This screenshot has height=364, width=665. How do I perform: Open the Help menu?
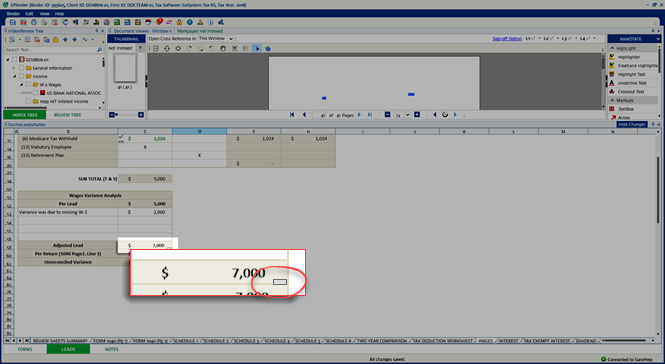click(59, 14)
